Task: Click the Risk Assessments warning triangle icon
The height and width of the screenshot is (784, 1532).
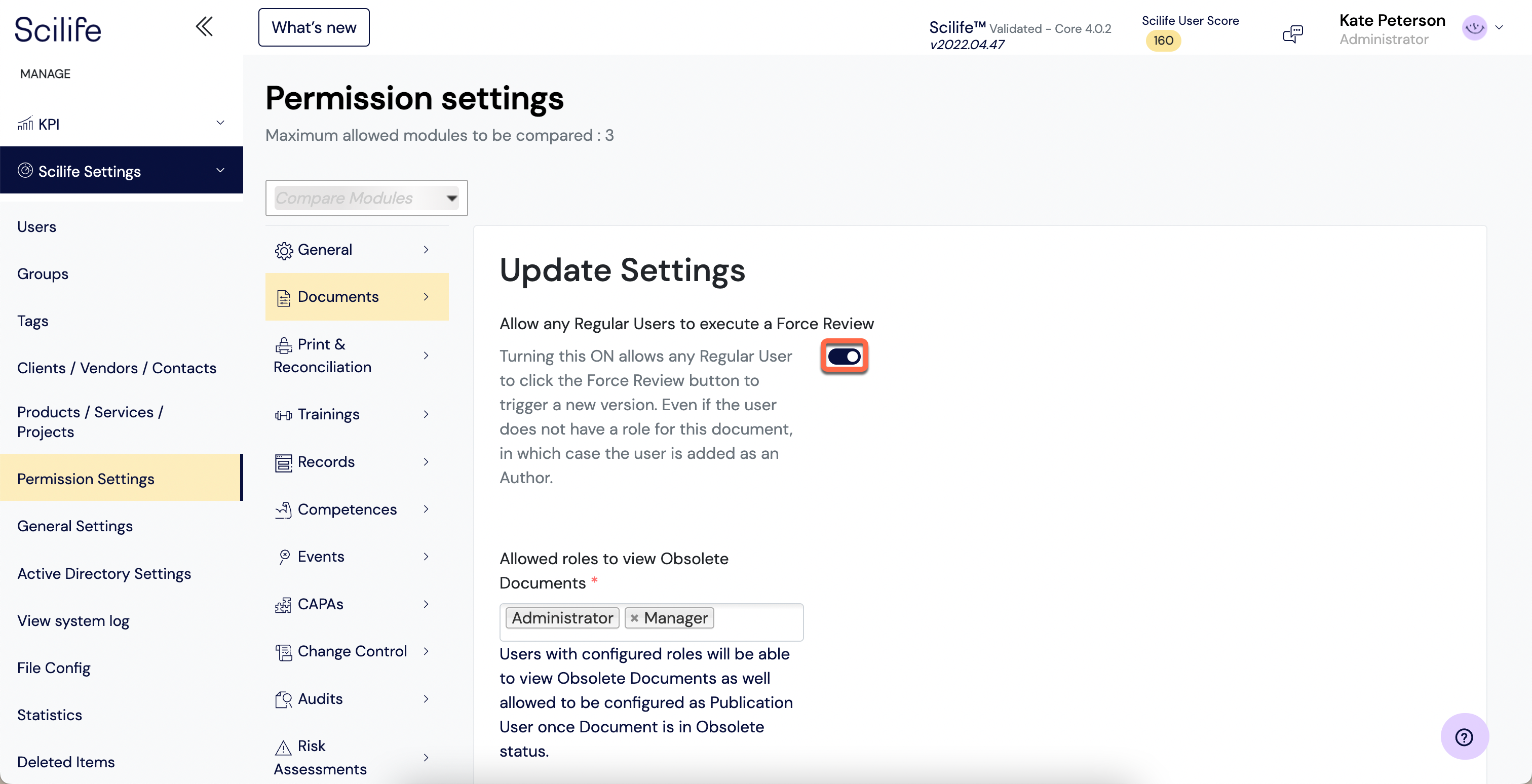Action: click(x=284, y=747)
